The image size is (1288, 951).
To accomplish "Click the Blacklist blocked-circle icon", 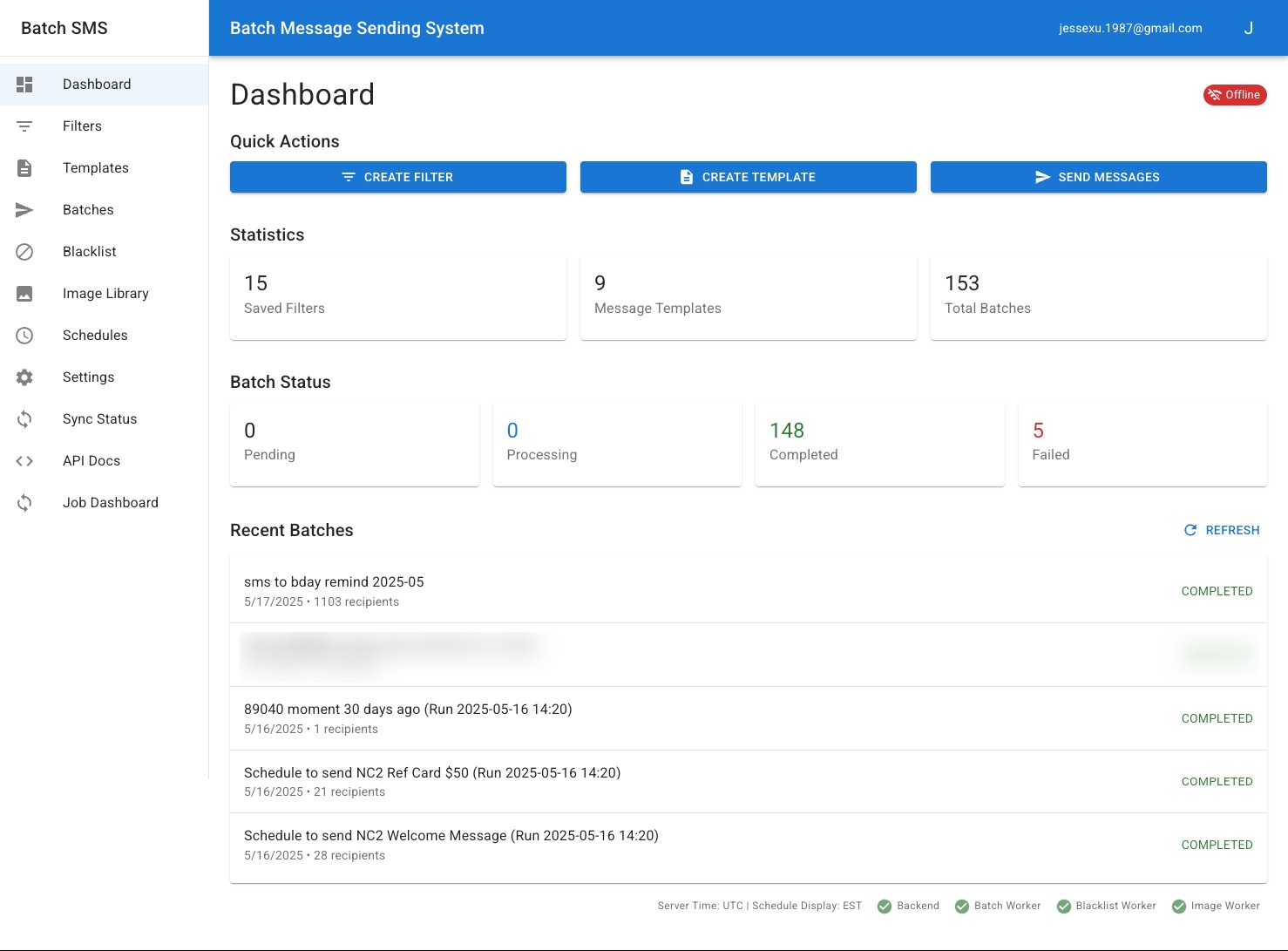I will pyautogui.click(x=24, y=252).
